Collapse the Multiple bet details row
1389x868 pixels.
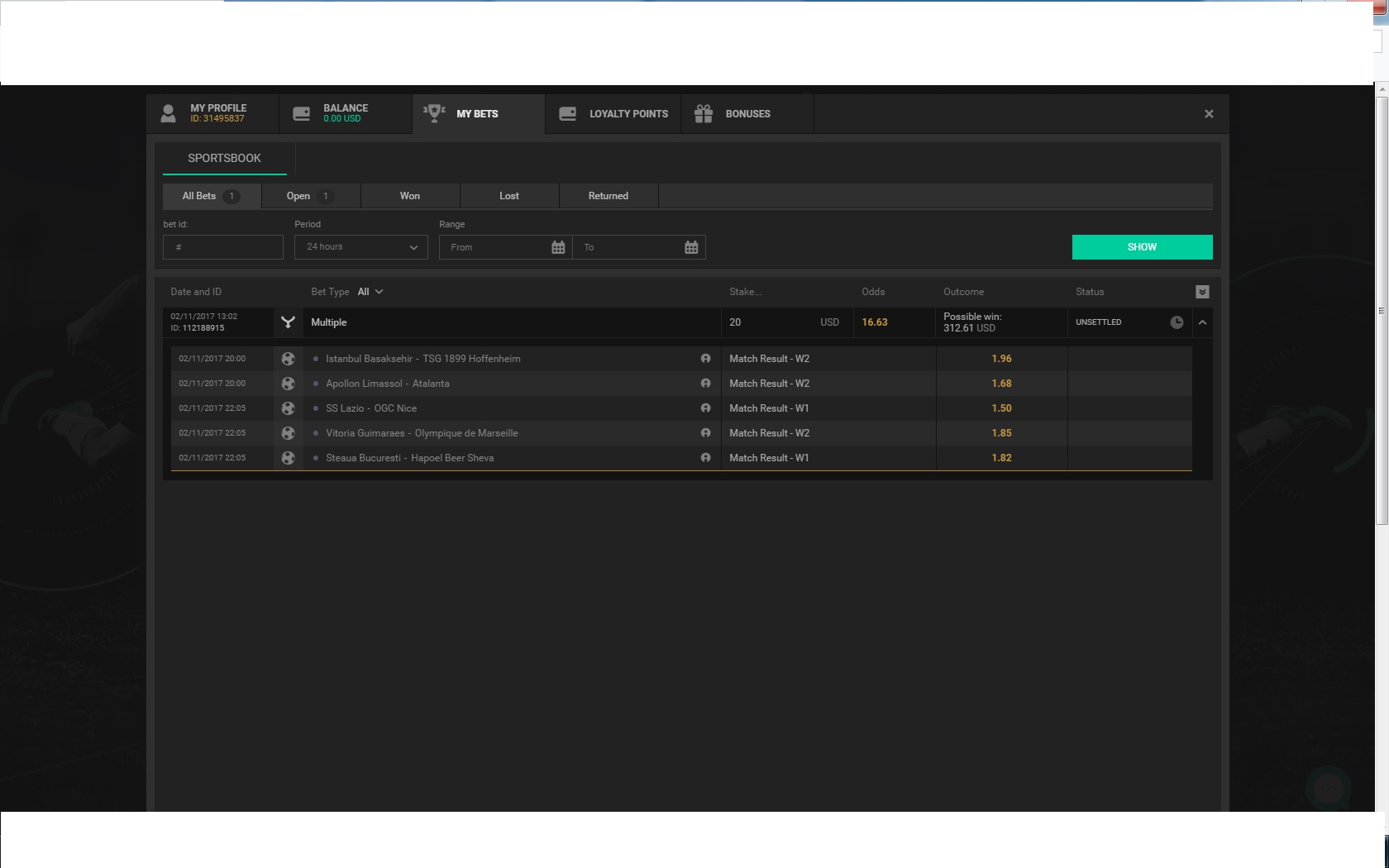[x=1202, y=322]
